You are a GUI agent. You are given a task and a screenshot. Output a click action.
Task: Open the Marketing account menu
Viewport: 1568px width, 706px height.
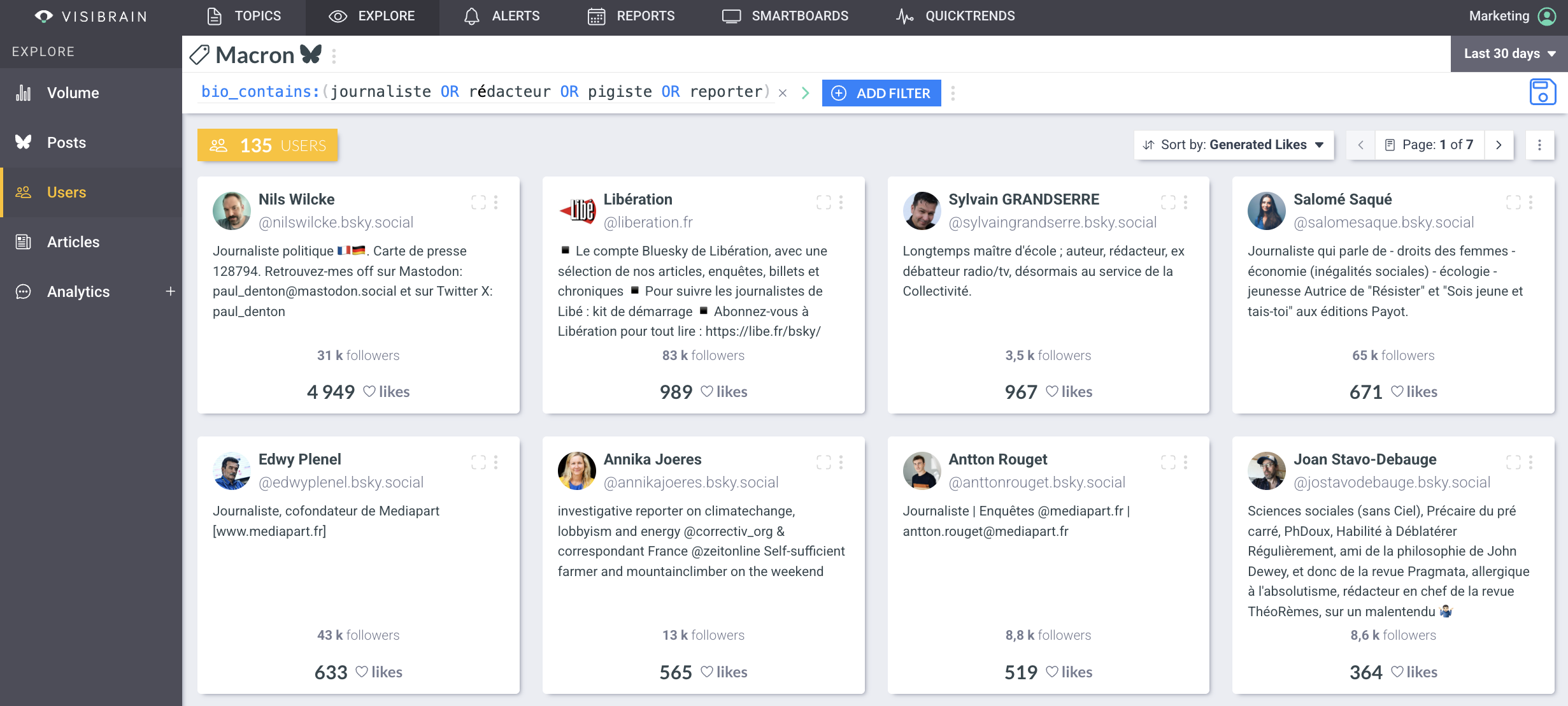(x=1513, y=16)
